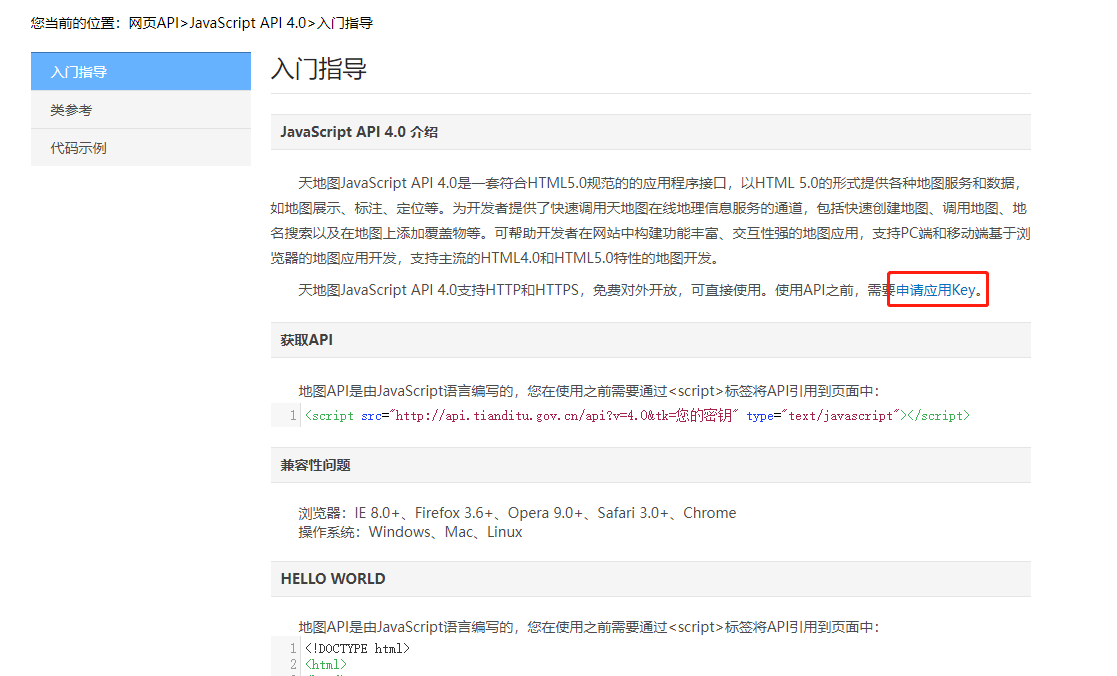1117x676 pixels.
Task: Click the <html> code line
Action: click(x=326, y=665)
